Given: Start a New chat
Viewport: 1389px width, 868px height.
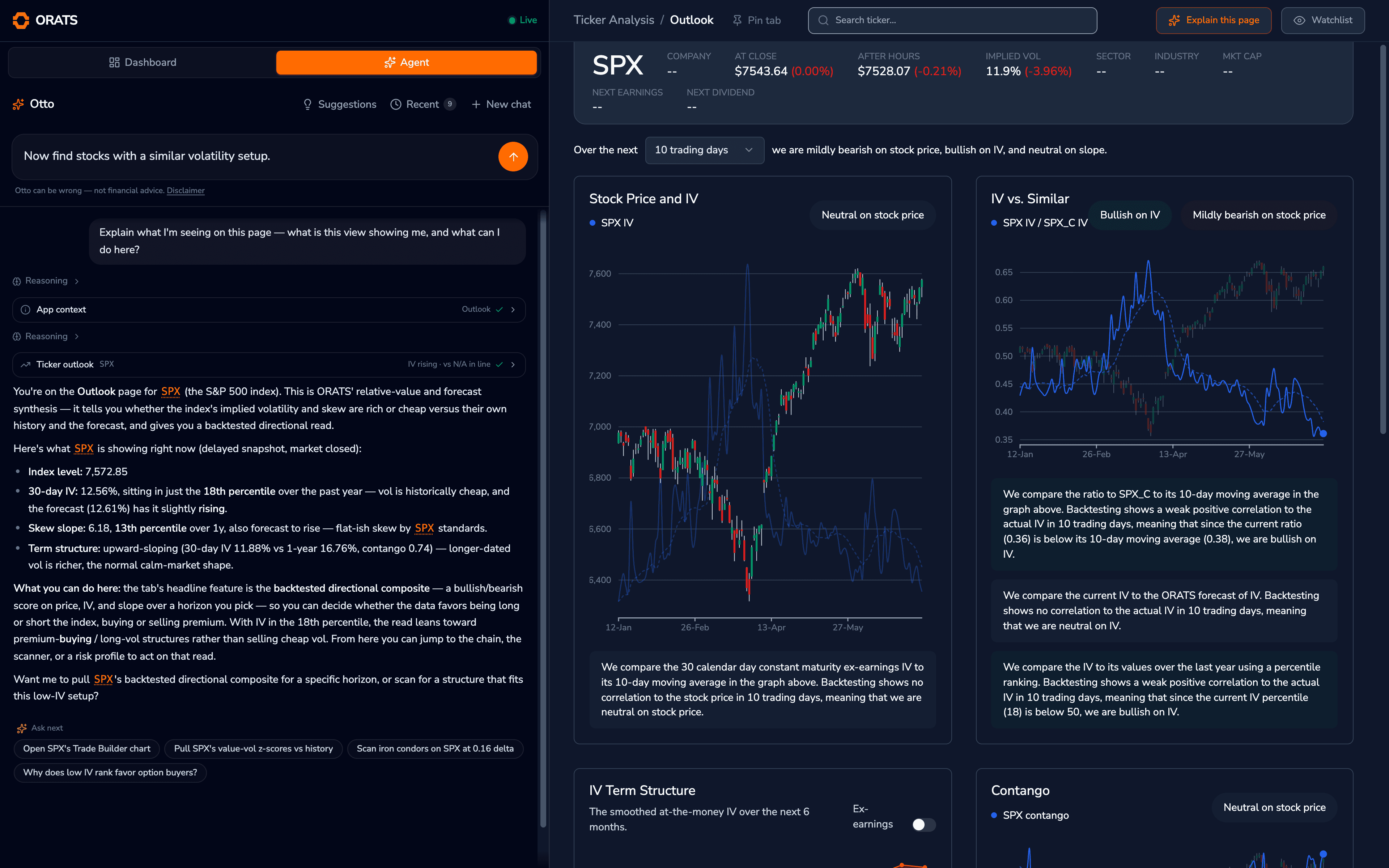Looking at the screenshot, I should [x=501, y=104].
